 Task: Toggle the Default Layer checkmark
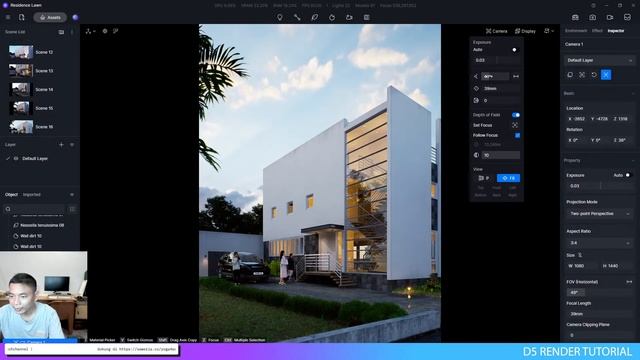[8, 158]
